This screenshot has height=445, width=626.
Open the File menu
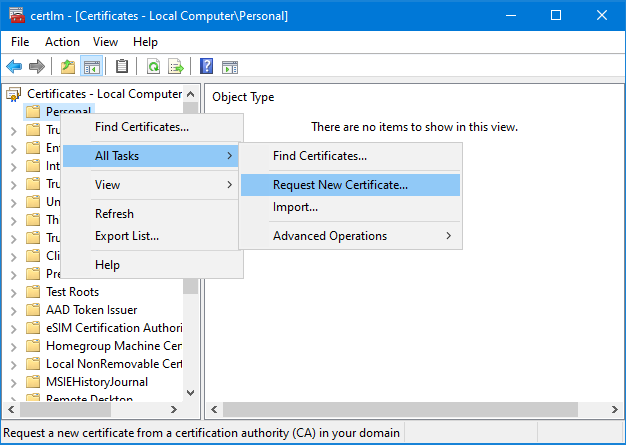tap(20, 42)
